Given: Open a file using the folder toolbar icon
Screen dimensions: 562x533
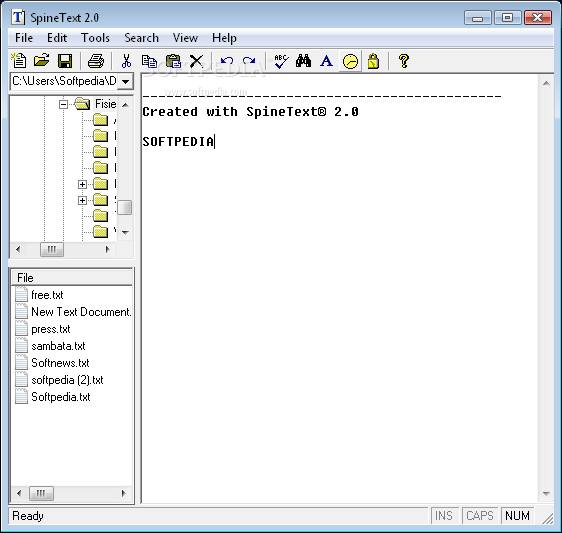Looking at the screenshot, I should tap(42, 61).
